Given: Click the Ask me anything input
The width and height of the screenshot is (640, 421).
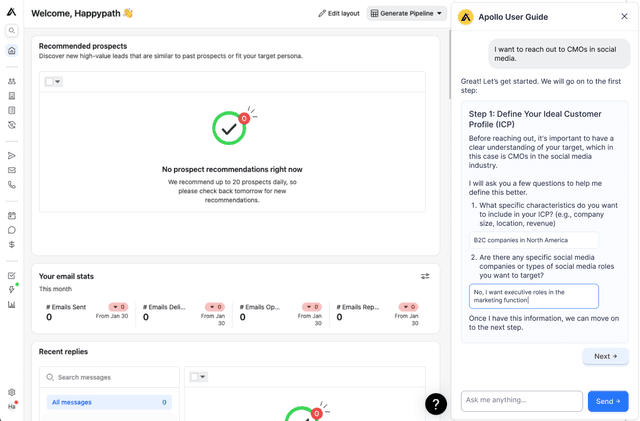Looking at the screenshot, I should pyautogui.click(x=522, y=401).
